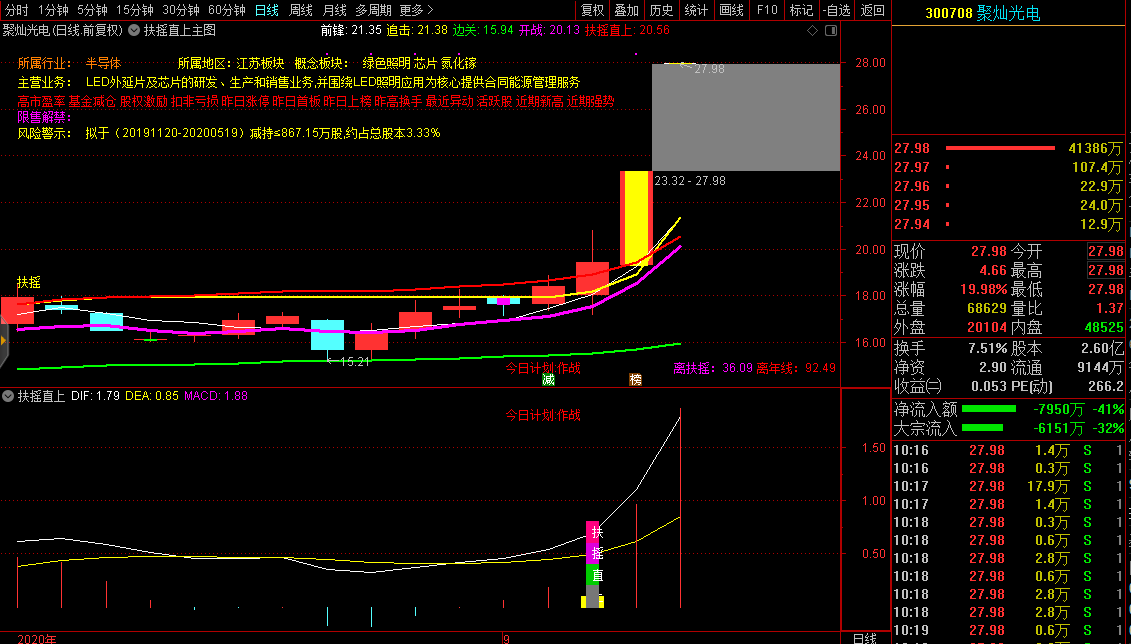Switch to the 分时 intraday view
The height and width of the screenshot is (644, 1131).
[17, 10]
